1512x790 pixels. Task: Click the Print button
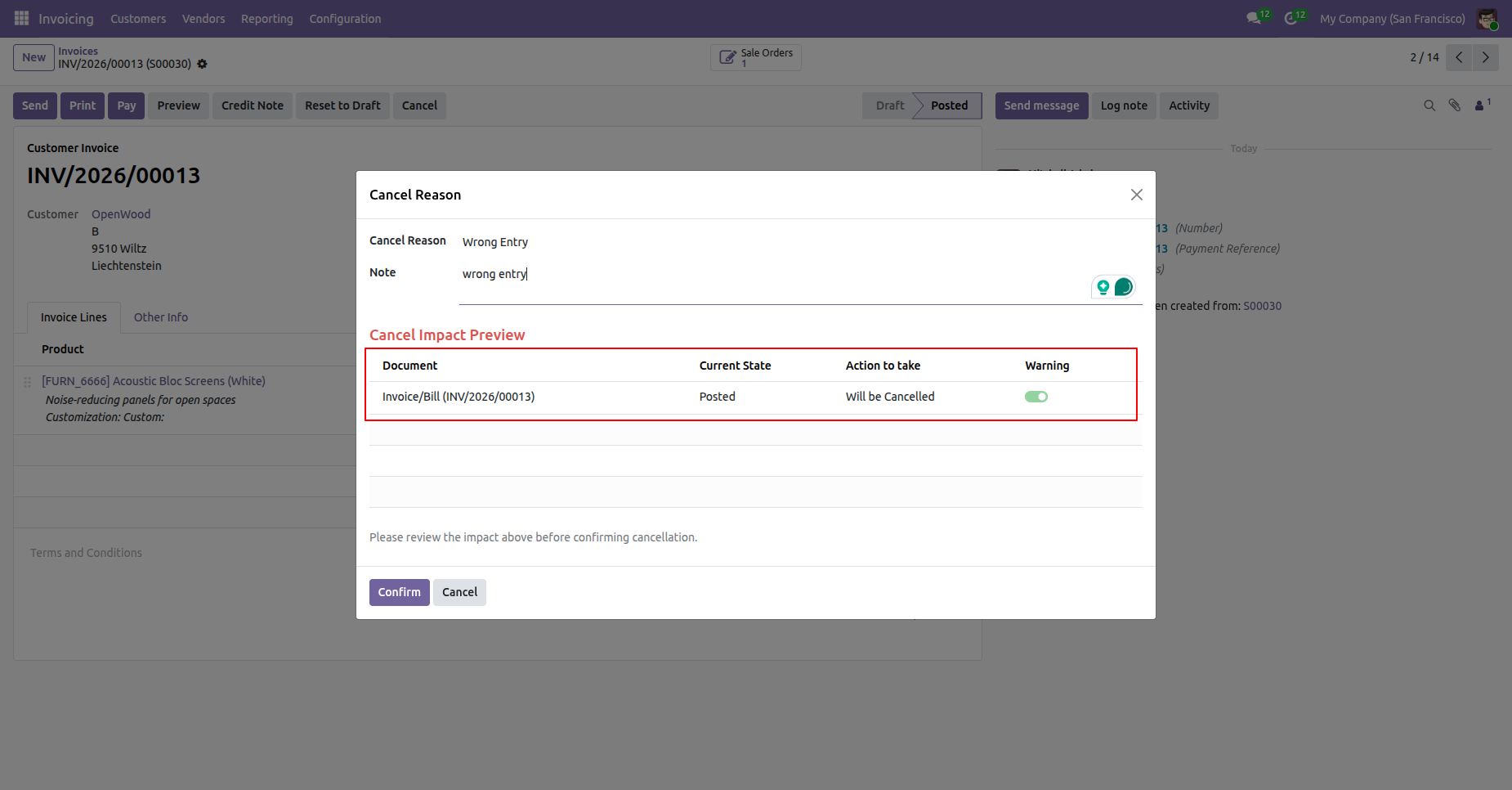(83, 105)
